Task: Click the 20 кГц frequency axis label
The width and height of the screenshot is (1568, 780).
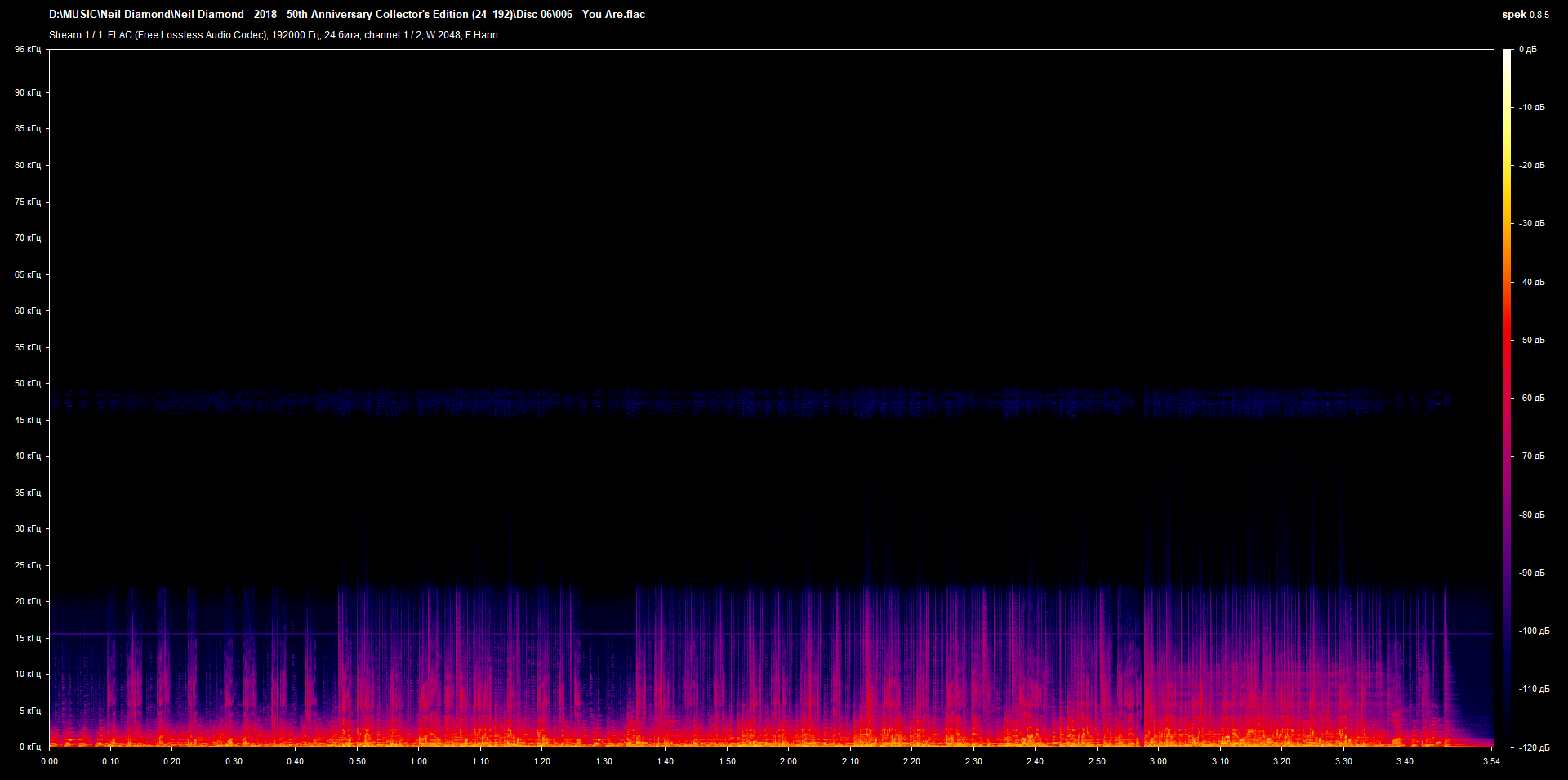Action: (x=27, y=601)
